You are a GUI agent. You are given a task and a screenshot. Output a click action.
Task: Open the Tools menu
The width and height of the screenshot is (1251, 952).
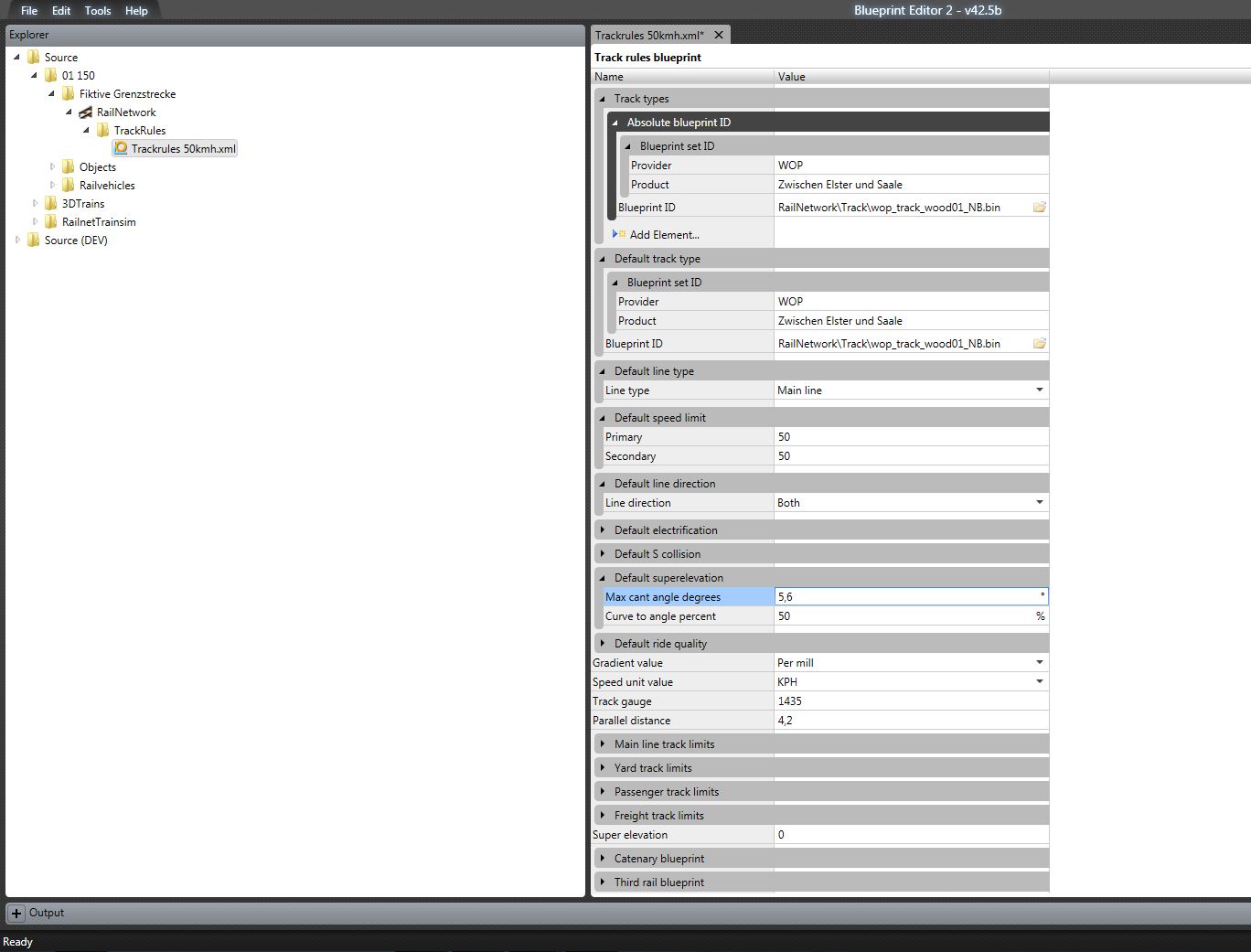[x=97, y=11]
